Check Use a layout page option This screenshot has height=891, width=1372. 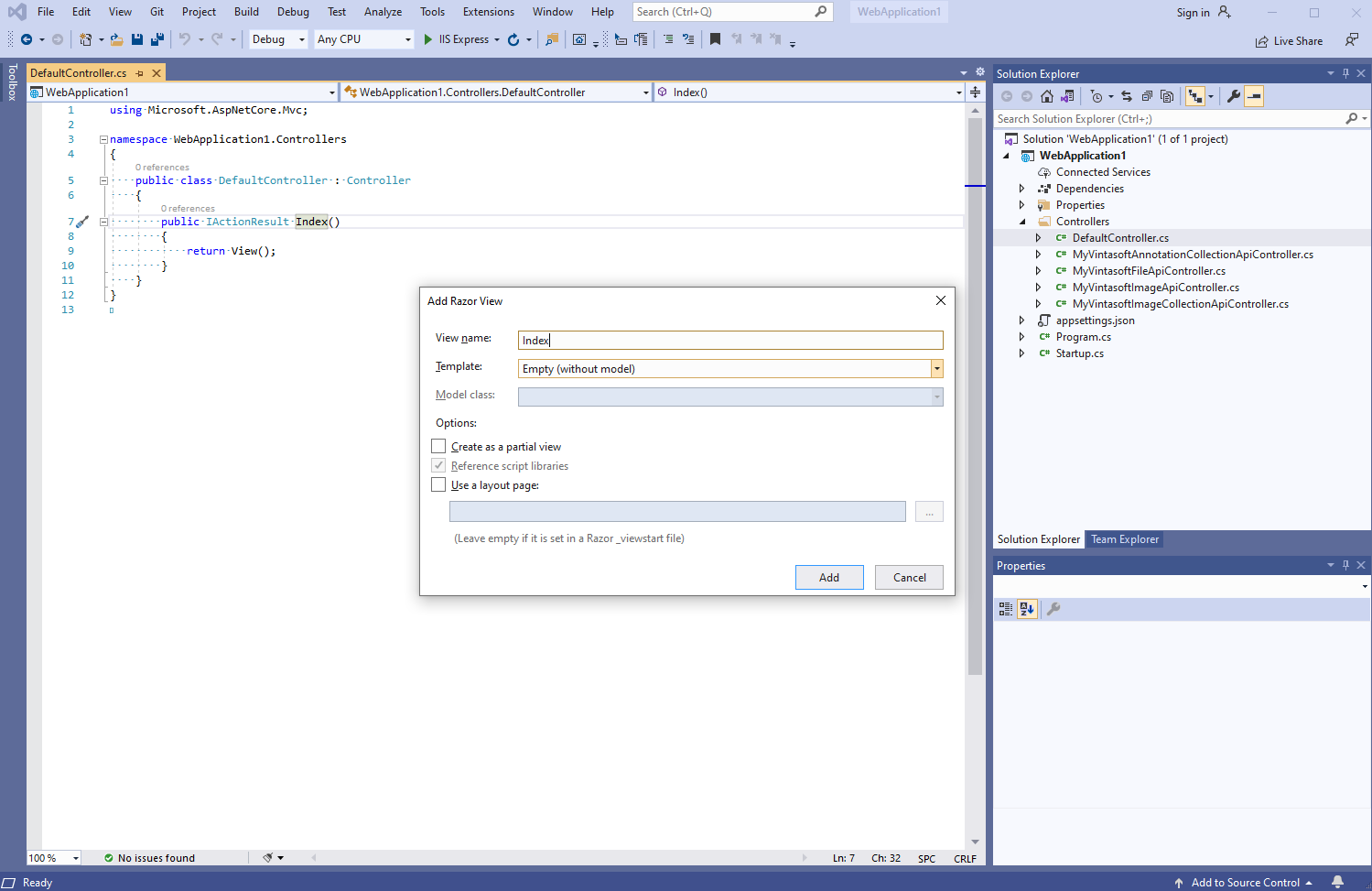439,485
